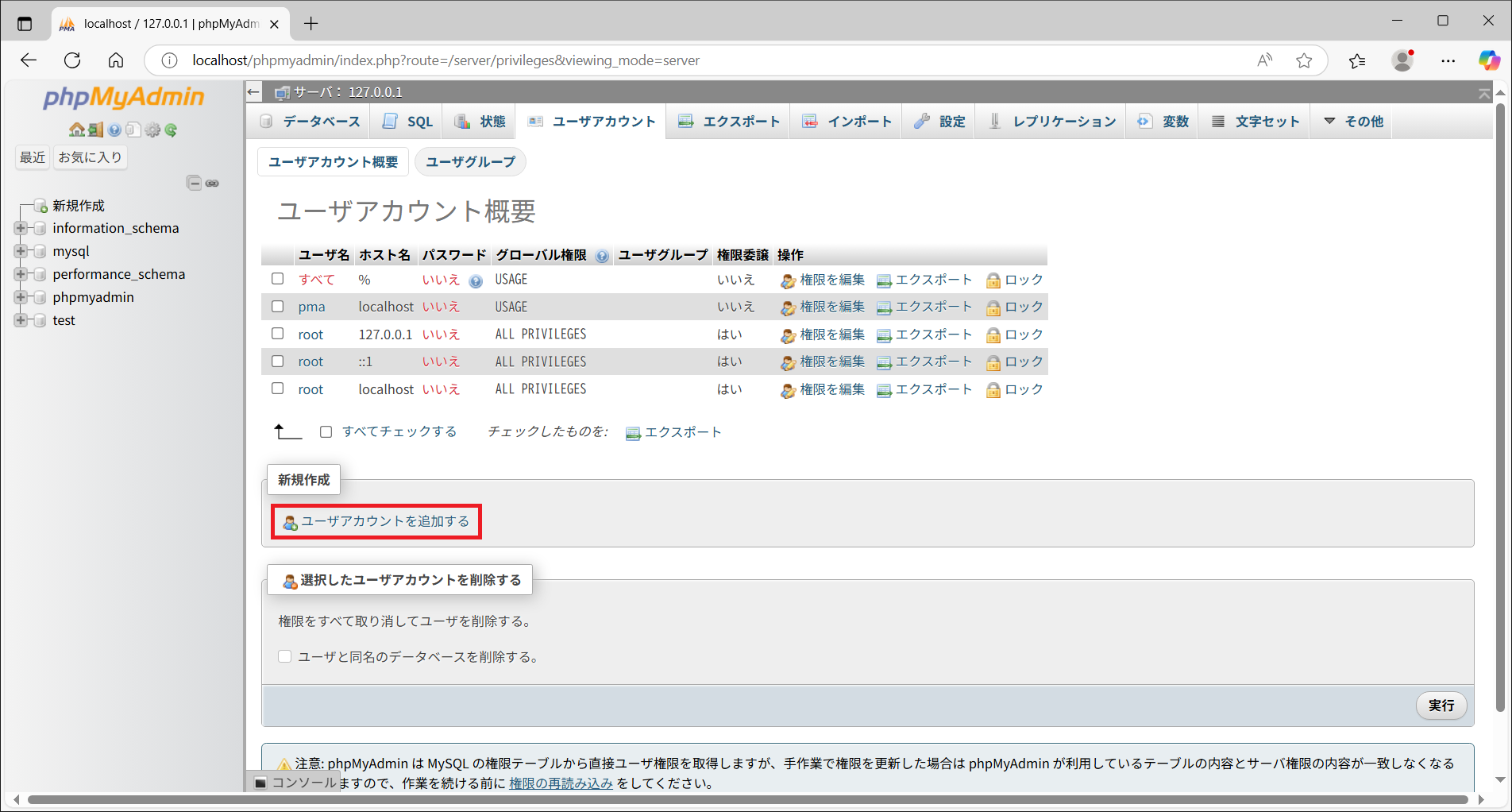Open phpMyAdmin documentation help icon
The image size is (1512, 812).
[114, 130]
